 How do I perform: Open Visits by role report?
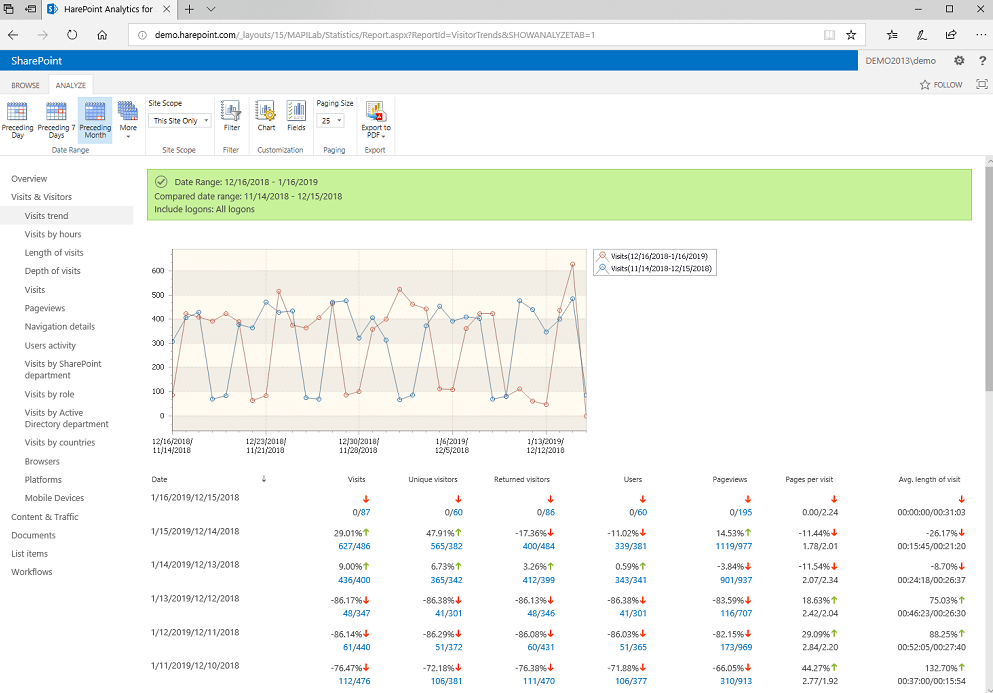pos(49,395)
